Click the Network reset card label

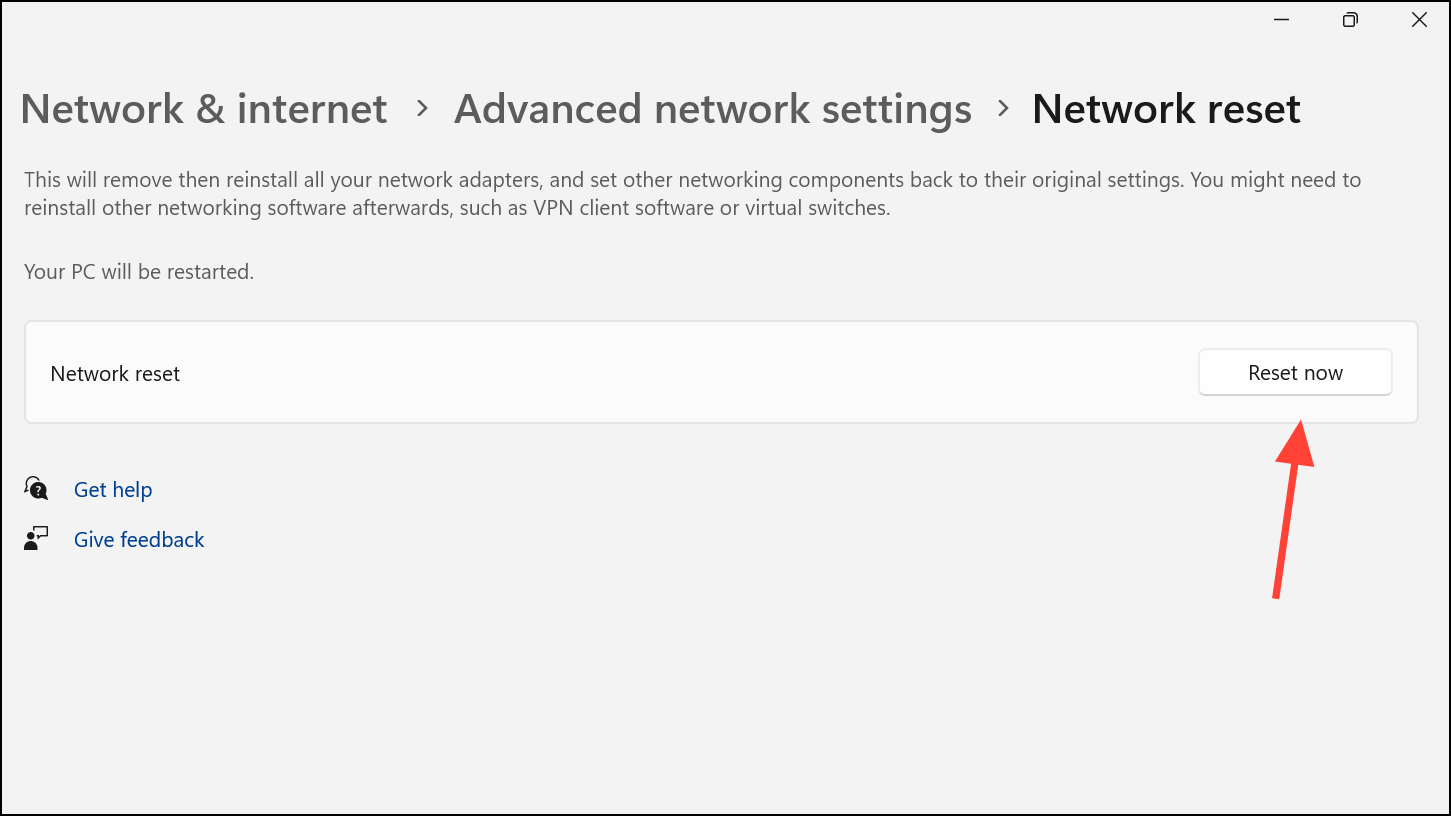pos(115,374)
